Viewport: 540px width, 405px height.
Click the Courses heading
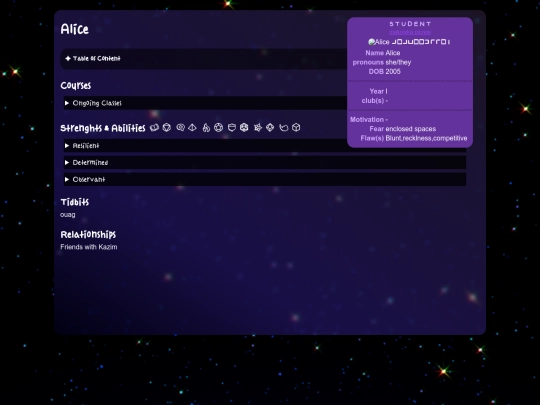[x=76, y=85]
